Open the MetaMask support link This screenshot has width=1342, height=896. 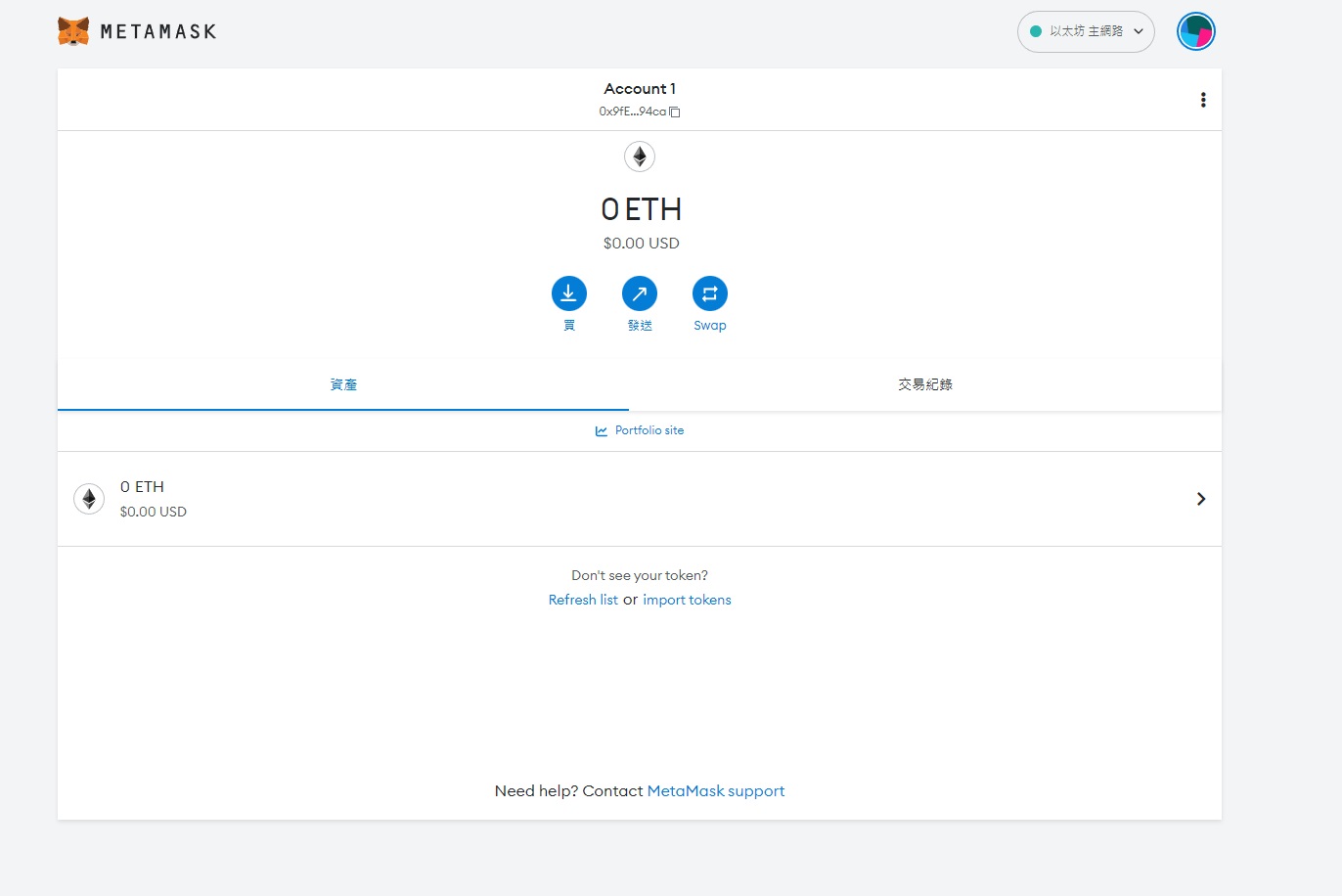716,791
